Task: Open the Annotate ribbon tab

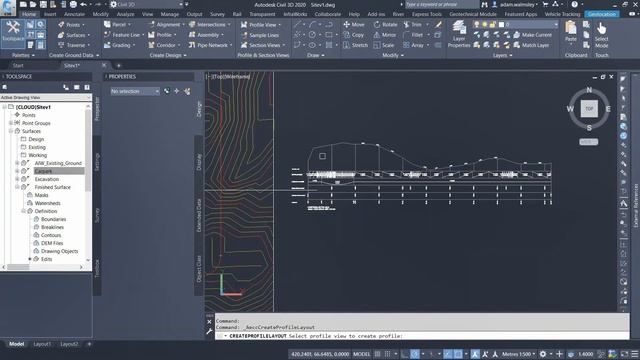Action: [74, 14]
